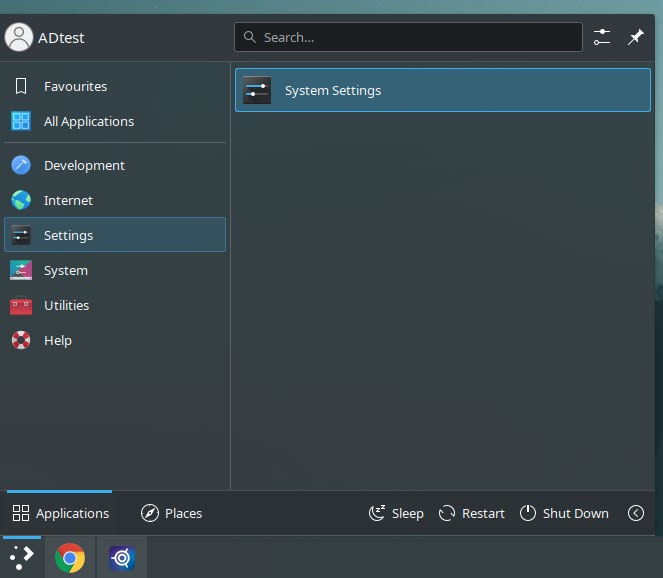Select the Settings category
This screenshot has height=578, width=663.
pos(115,235)
